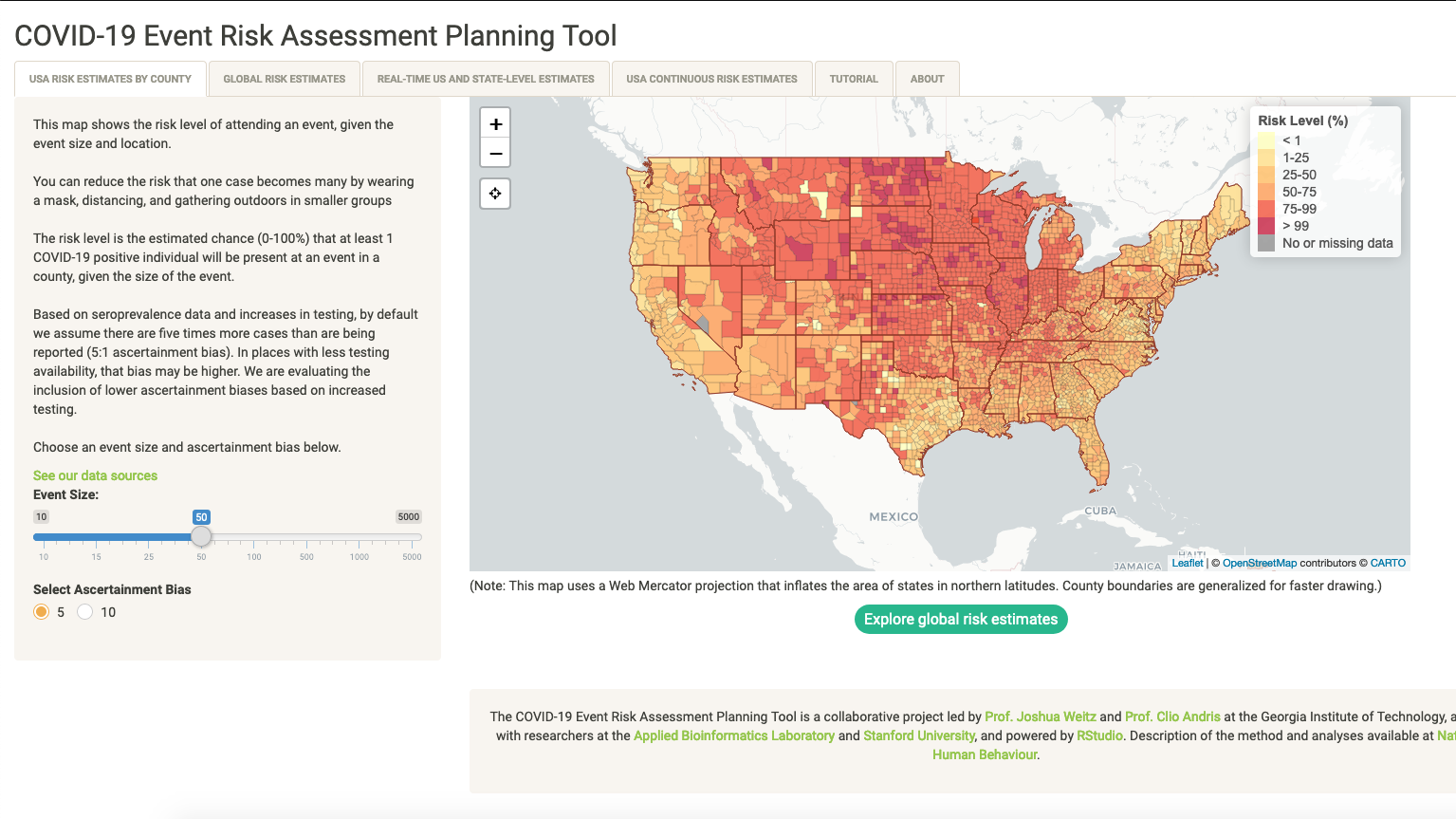Switch to Real-Time US and State-Level Estimates tab
This screenshot has height=819, width=1456.
pos(486,79)
